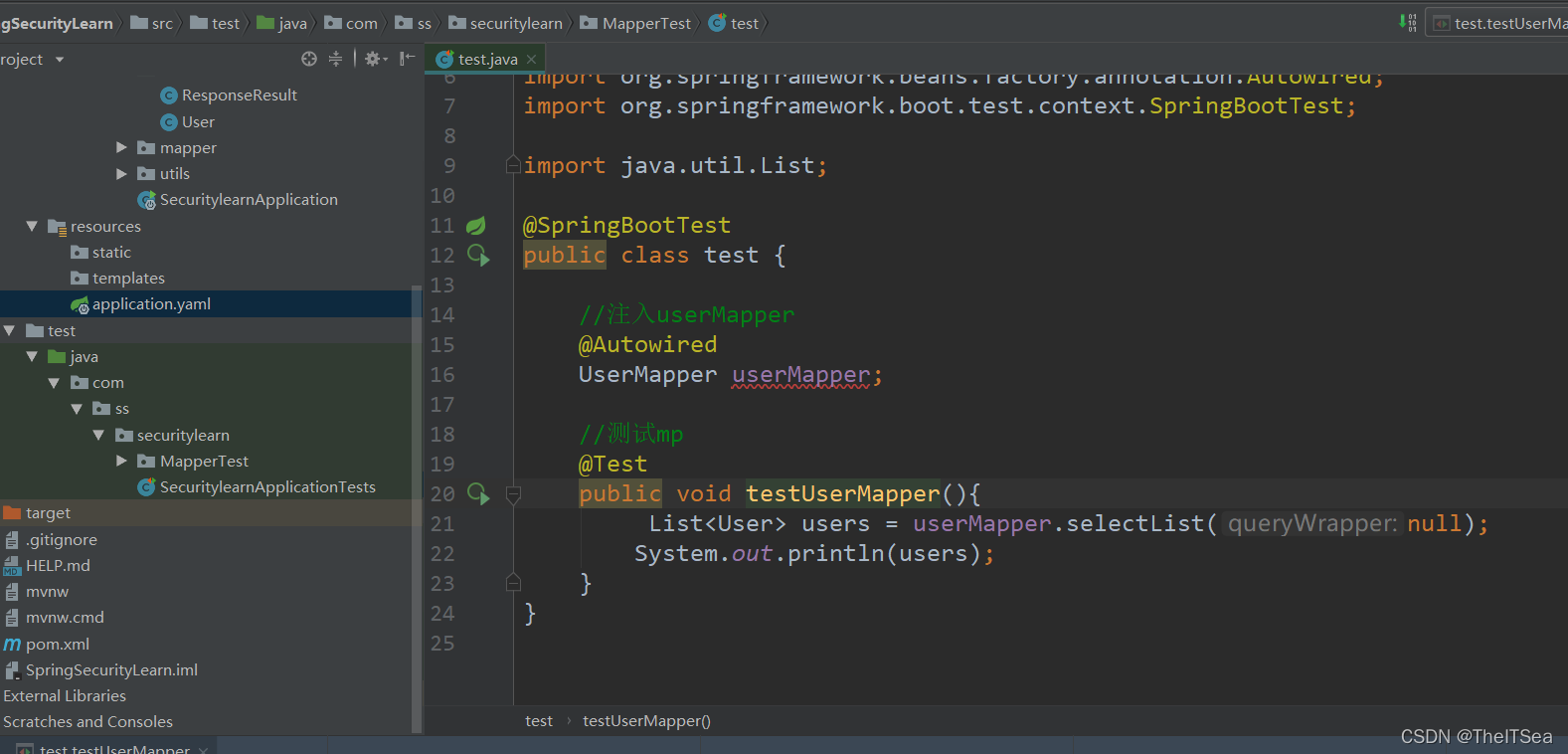Click the securitylearn breadcrumb in navigation bar

[x=506, y=23]
